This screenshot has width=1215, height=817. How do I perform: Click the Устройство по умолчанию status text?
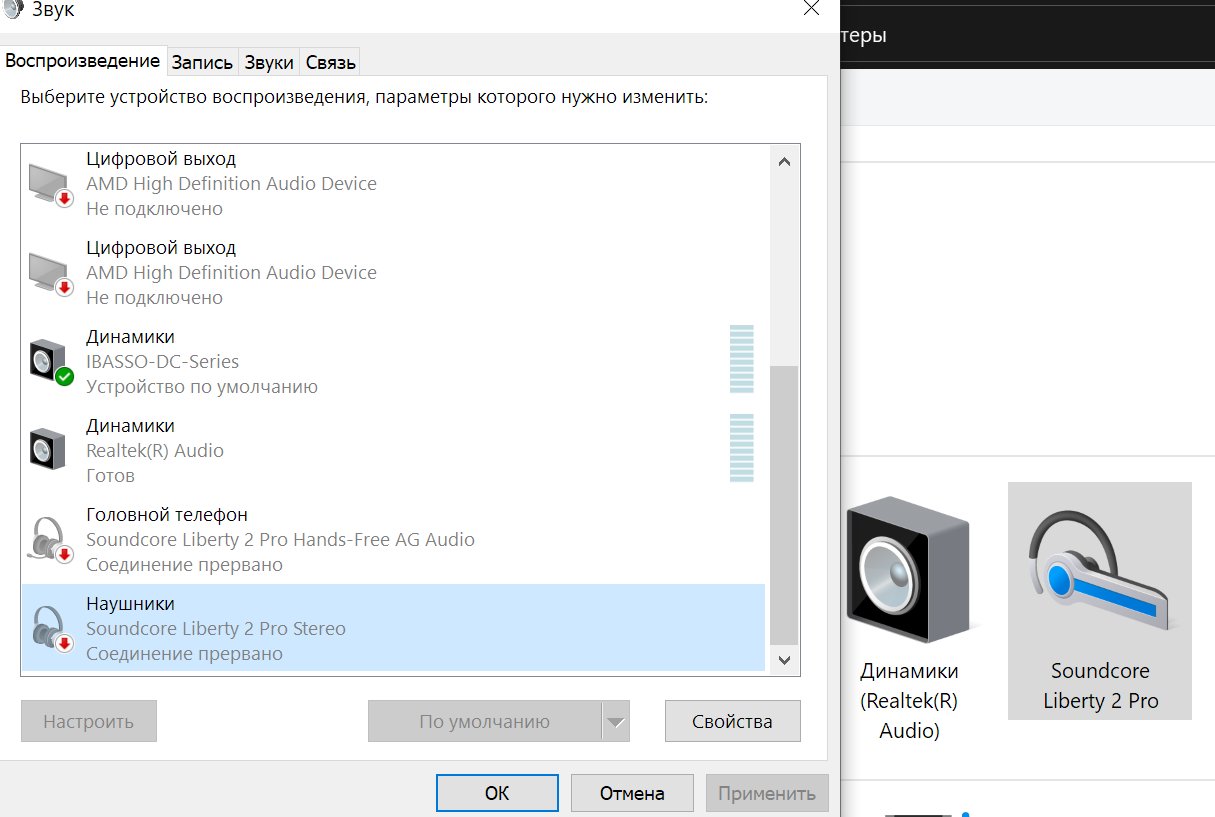pyautogui.click(x=202, y=387)
